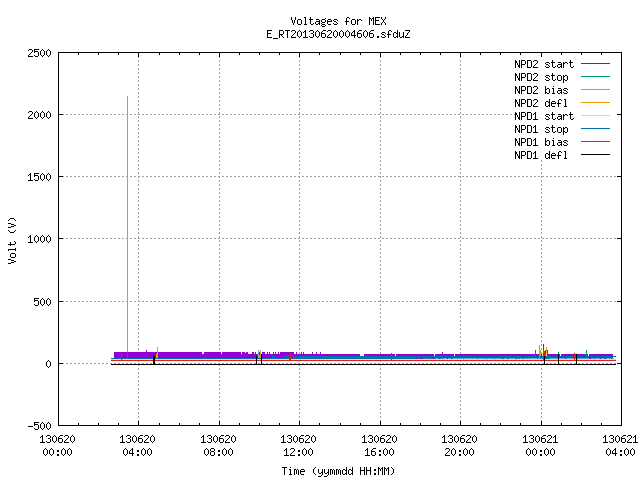This screenshot has height=480, width=640.
Task: Click the black NPD1 defl legend line
Action: [595, 155]
